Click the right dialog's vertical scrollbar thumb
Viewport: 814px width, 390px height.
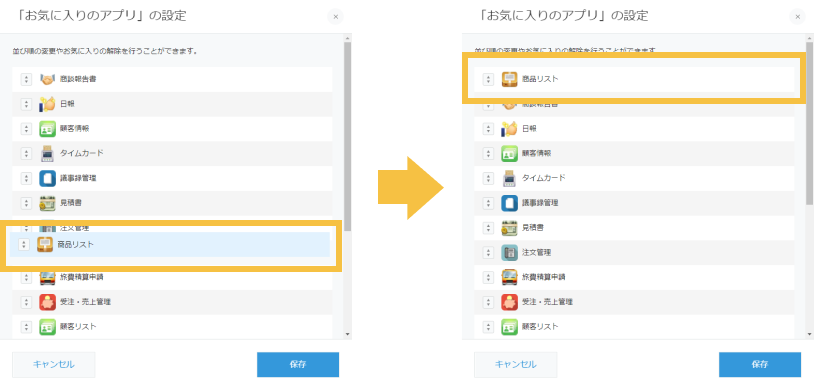(x=809, y=123)
